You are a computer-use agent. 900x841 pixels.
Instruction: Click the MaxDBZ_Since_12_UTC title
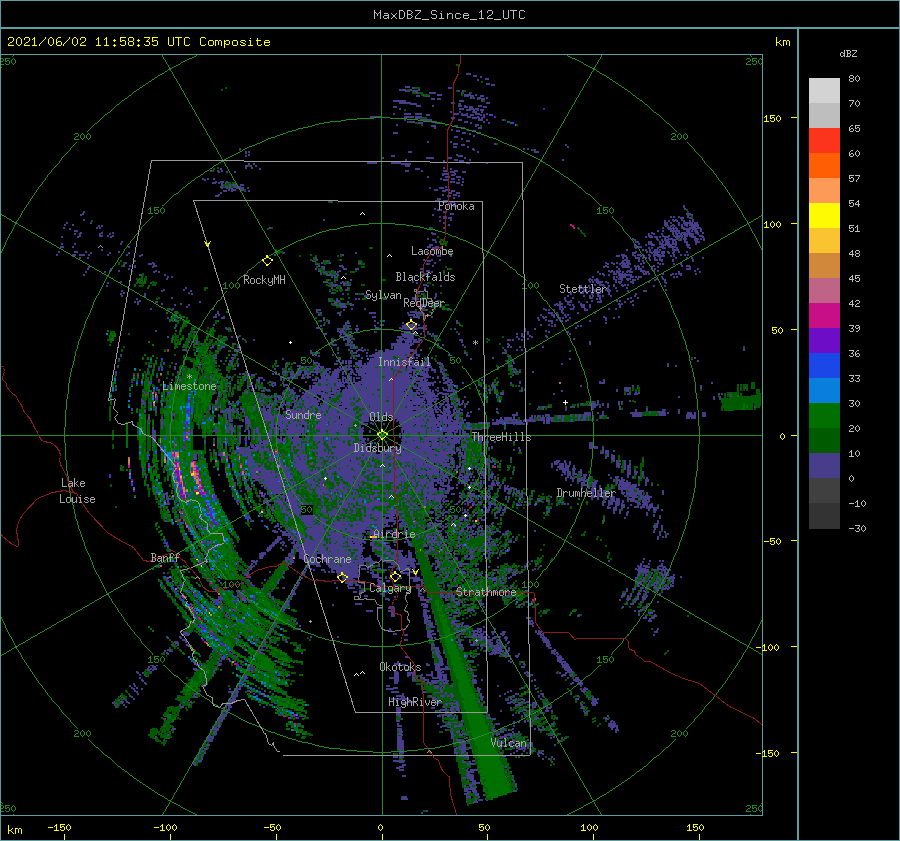(449, 15)
